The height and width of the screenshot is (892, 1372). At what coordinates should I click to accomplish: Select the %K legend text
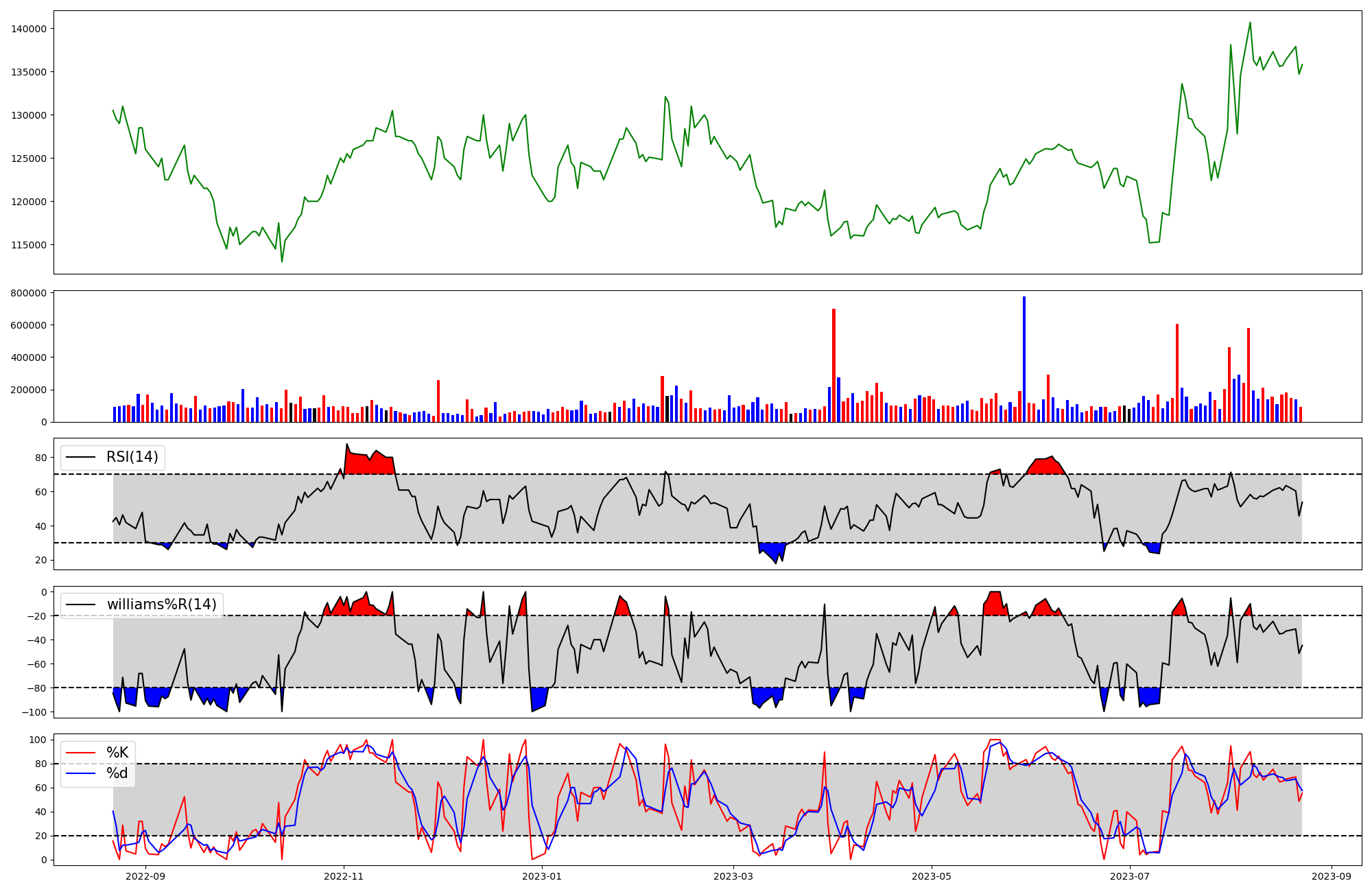coord(117,753)
